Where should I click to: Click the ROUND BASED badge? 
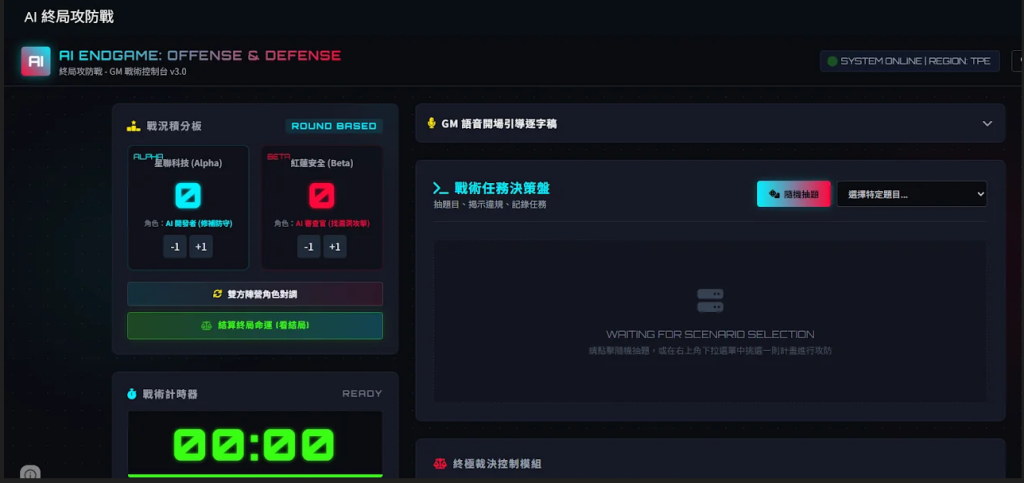click(334, 126)
